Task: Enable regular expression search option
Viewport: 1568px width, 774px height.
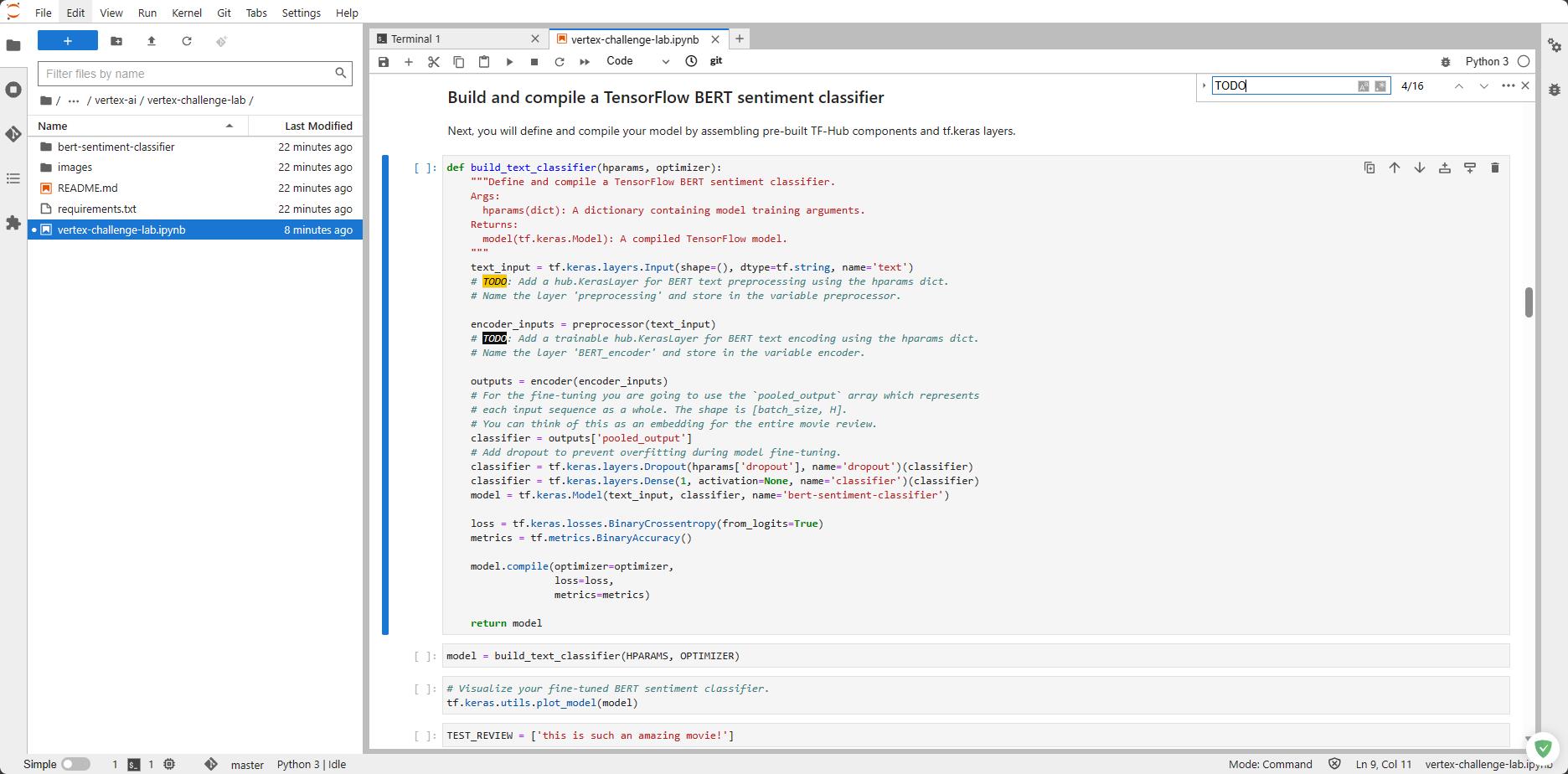Action: pyautogui.click(x=1380, y=85)
